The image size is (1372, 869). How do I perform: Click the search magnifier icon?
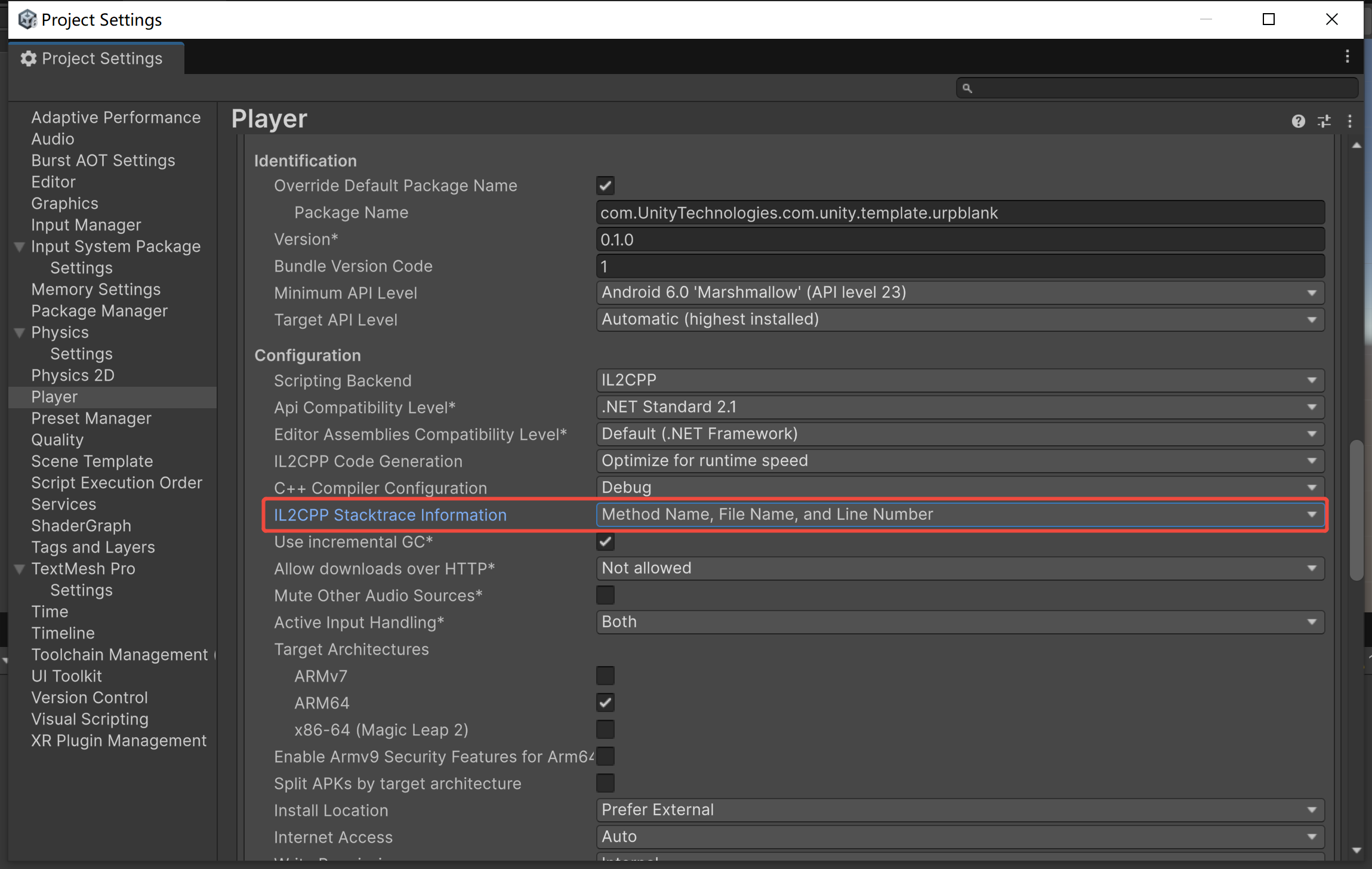click(967, 88)
